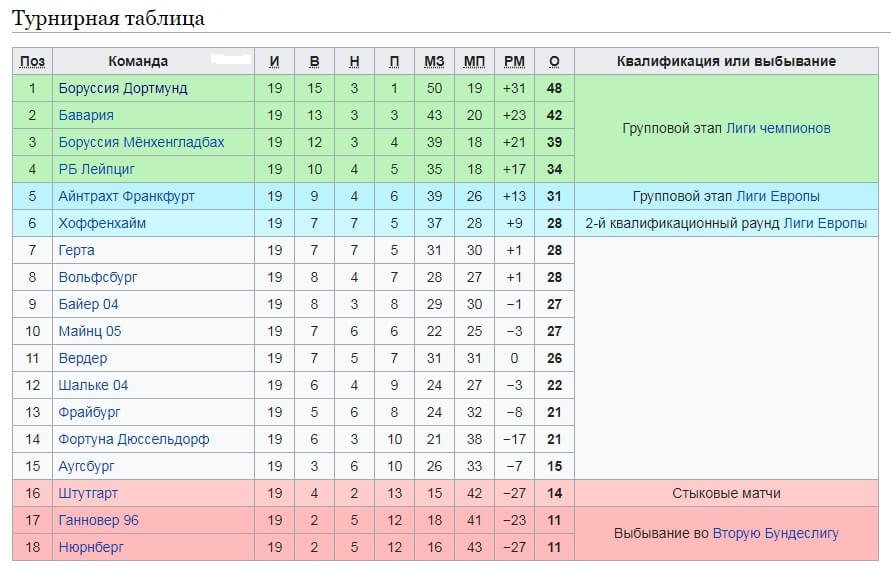Click the РМ column header abbreviation
The image size is (891, 572).
(x=514, y=61)
